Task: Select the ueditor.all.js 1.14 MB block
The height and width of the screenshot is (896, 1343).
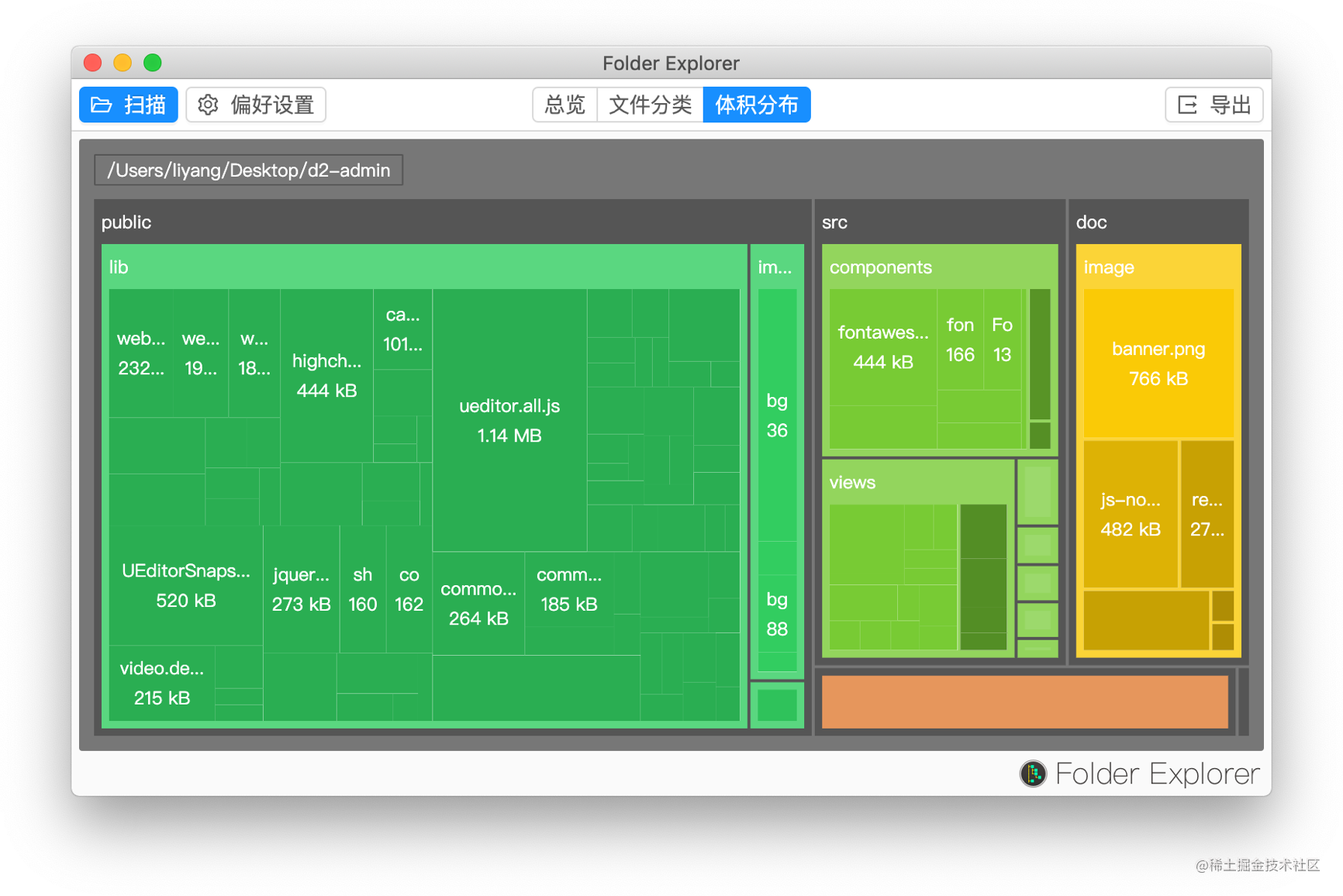Action: click(x=509, y=421)
